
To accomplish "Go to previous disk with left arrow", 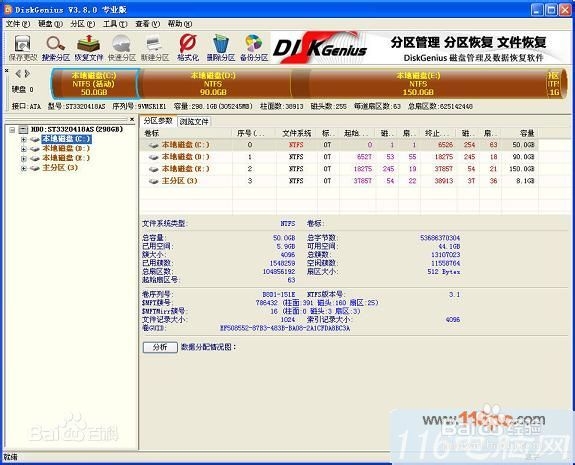I will click(x=18, y=74).
